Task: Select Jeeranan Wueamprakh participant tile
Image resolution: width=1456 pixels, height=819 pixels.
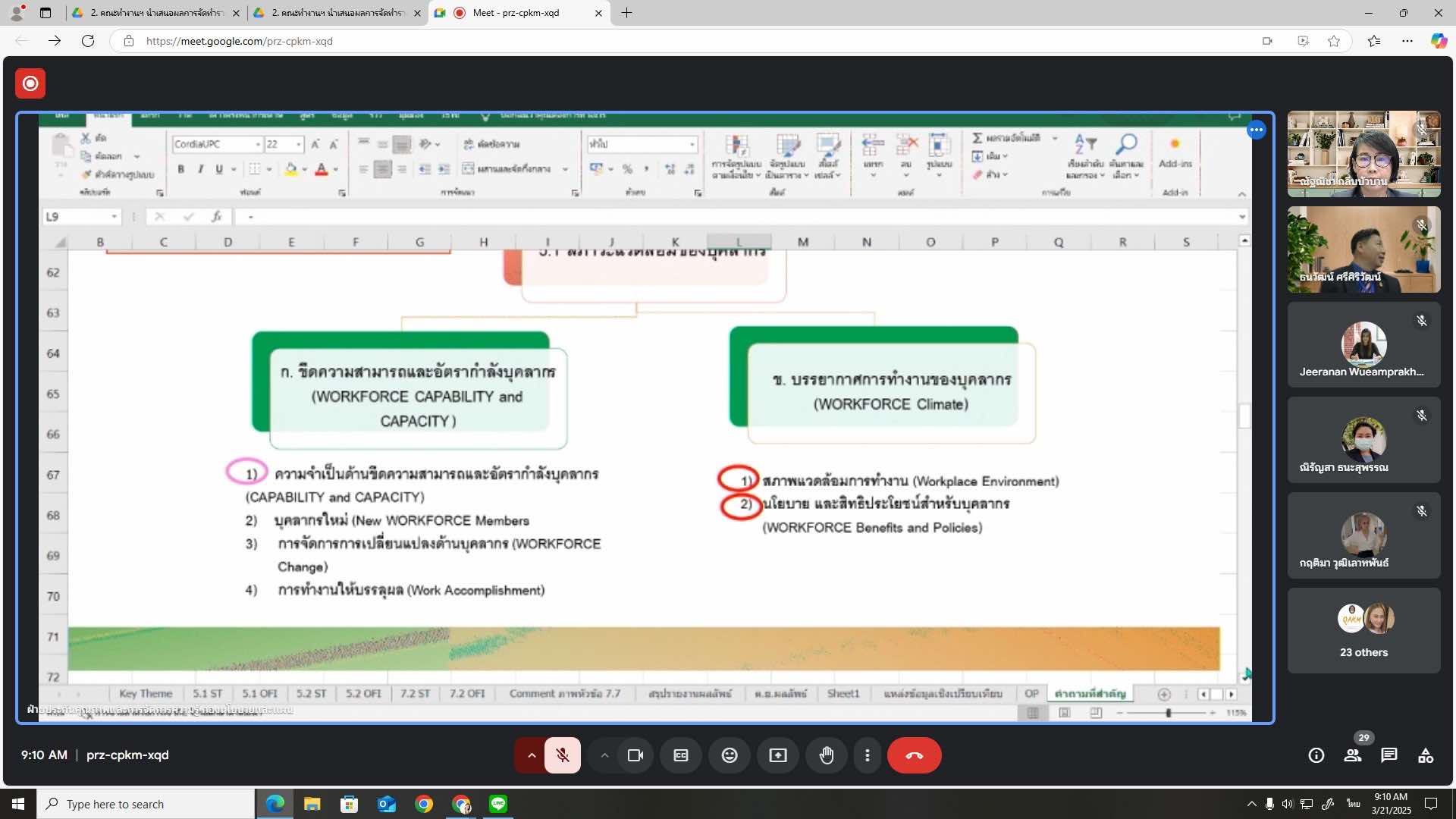Action: (x=1363, y=346)
